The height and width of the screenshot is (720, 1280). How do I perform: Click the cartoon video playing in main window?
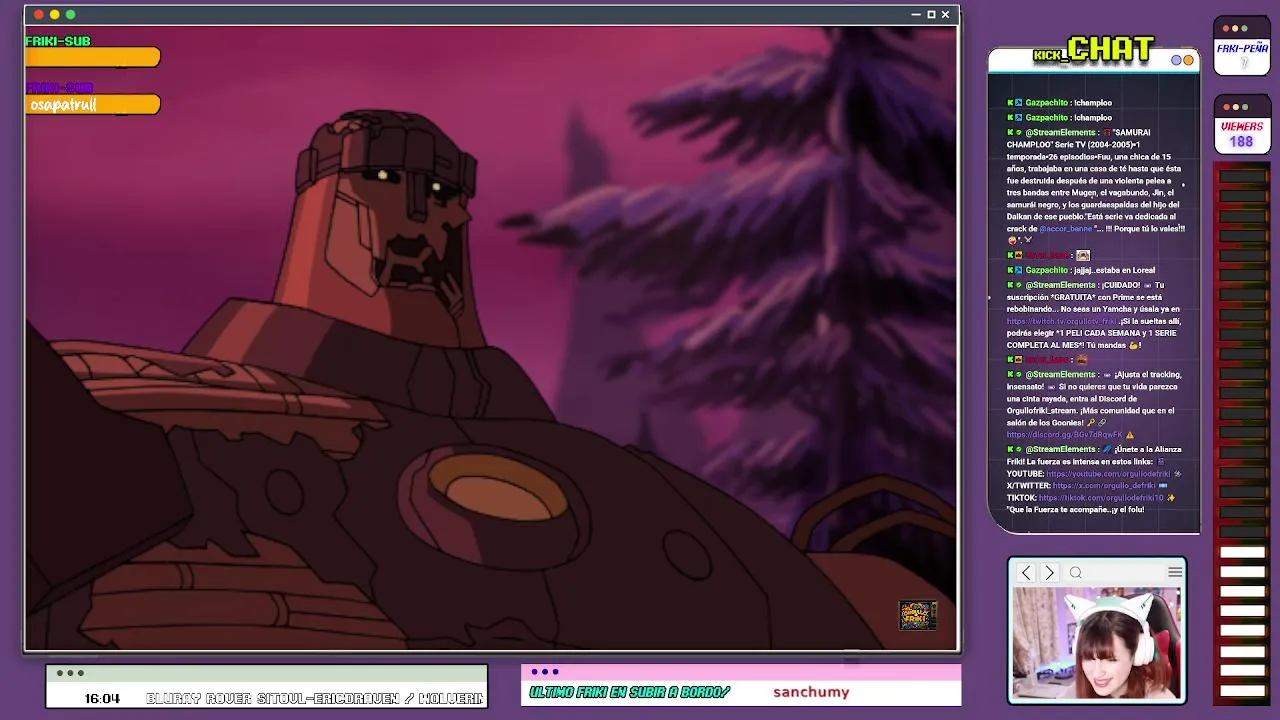[x=491, y=337]
